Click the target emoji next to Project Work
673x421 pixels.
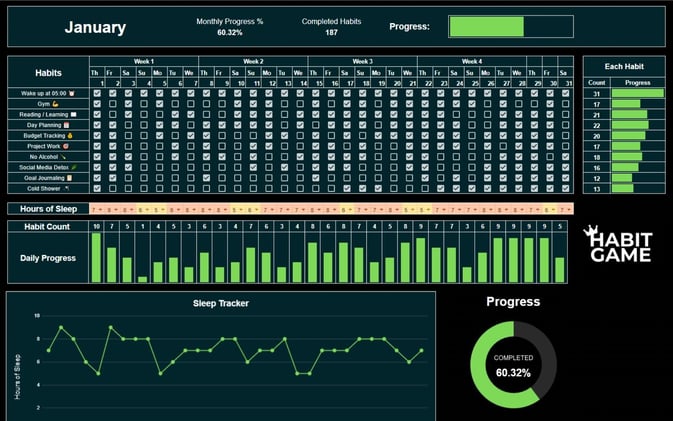click(66, 146)
